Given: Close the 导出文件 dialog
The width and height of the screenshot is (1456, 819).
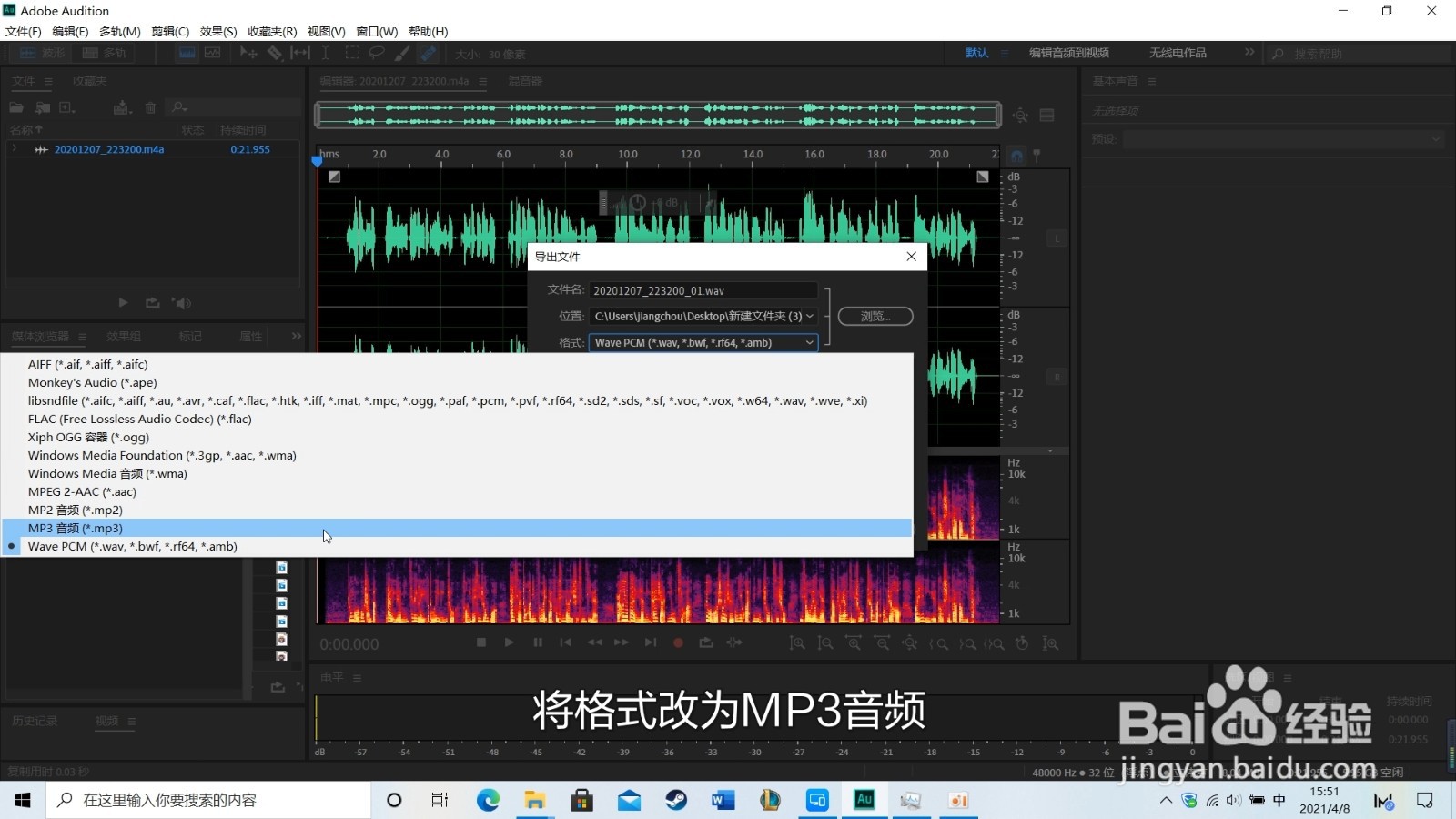Looking at the screenshot, I should click(911, 257).
